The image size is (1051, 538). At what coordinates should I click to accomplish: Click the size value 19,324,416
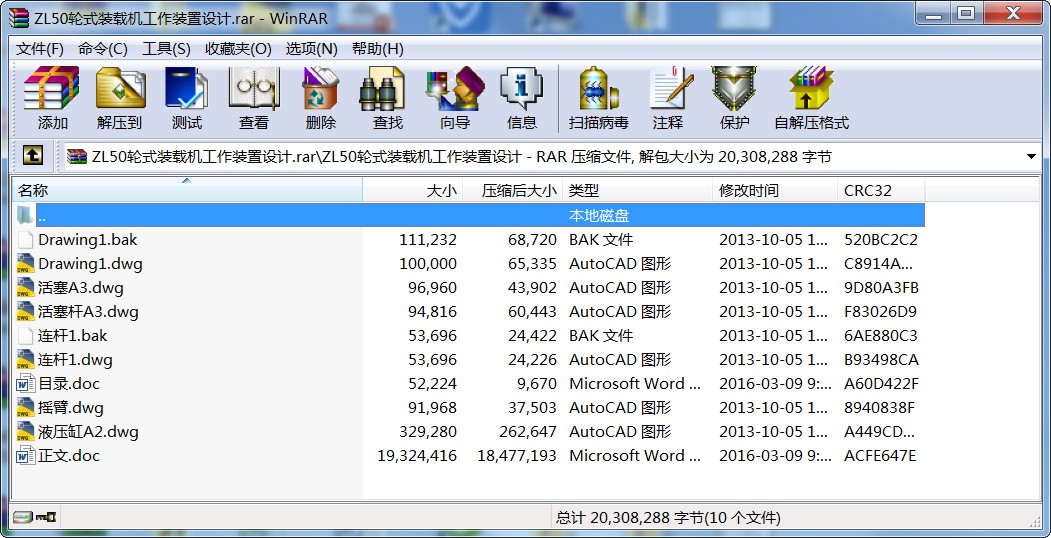417,456
